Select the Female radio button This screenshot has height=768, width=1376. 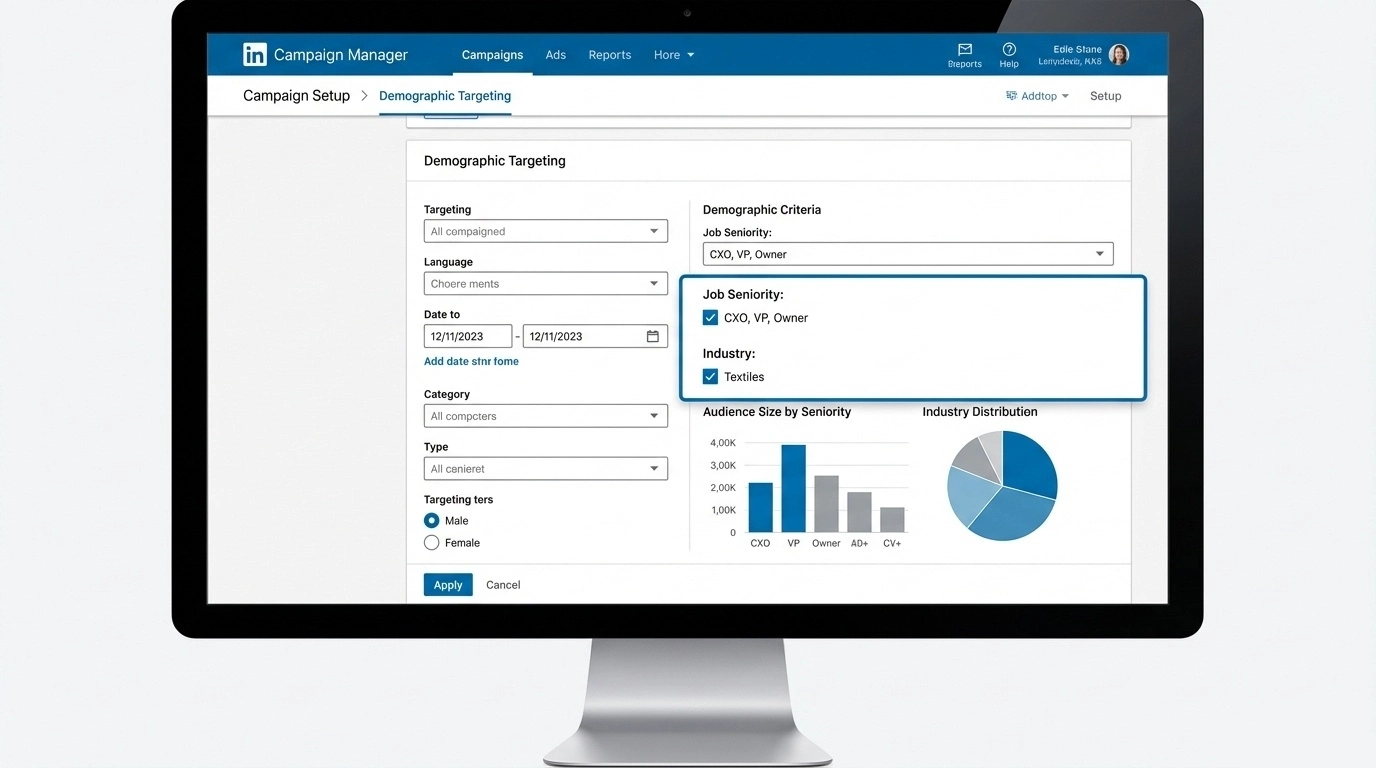pos(431,542)
